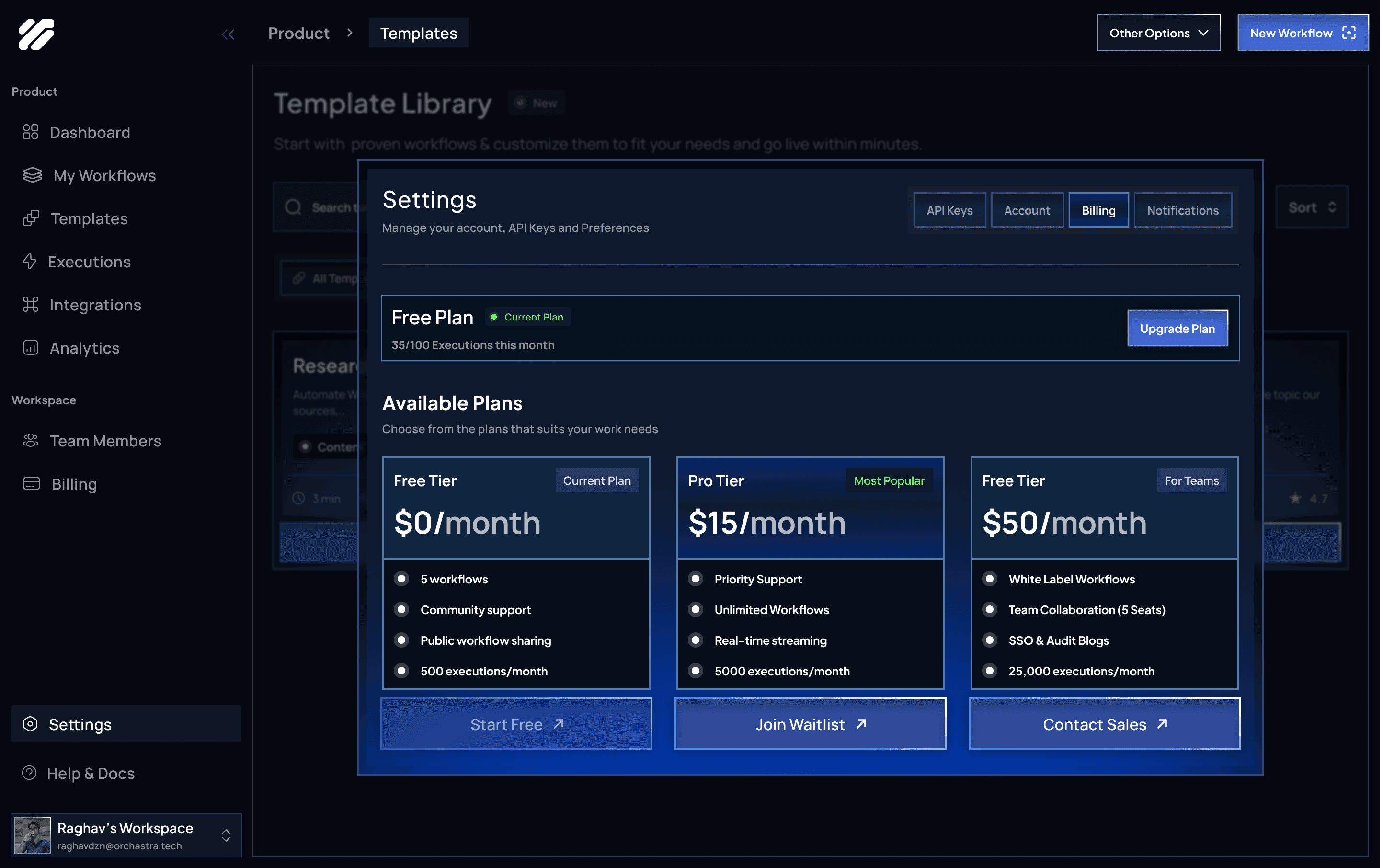1383x868 pixels.
Task: Select the 'Priority Support' radio bullet
Action: (696, 579)
